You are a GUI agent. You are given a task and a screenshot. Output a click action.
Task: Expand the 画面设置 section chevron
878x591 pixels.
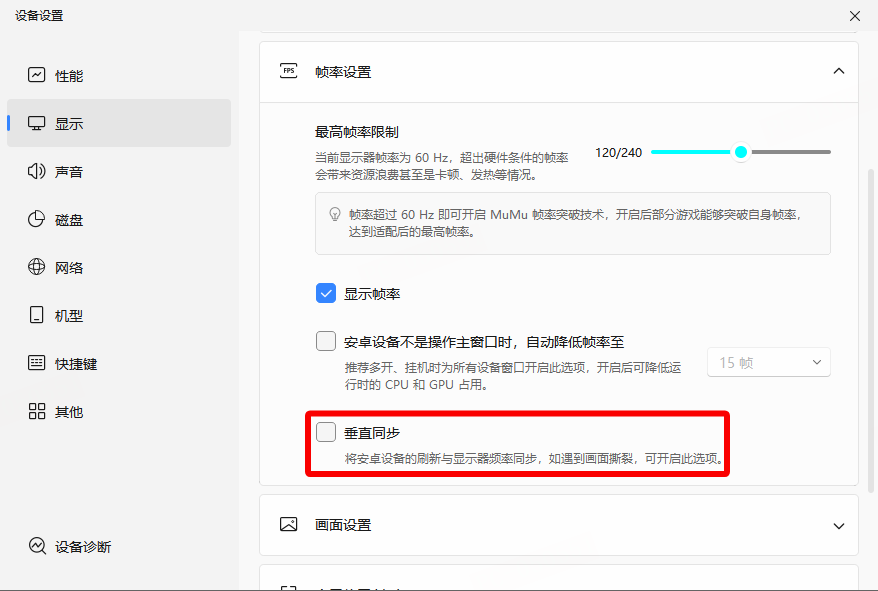[x=839, y=526]
